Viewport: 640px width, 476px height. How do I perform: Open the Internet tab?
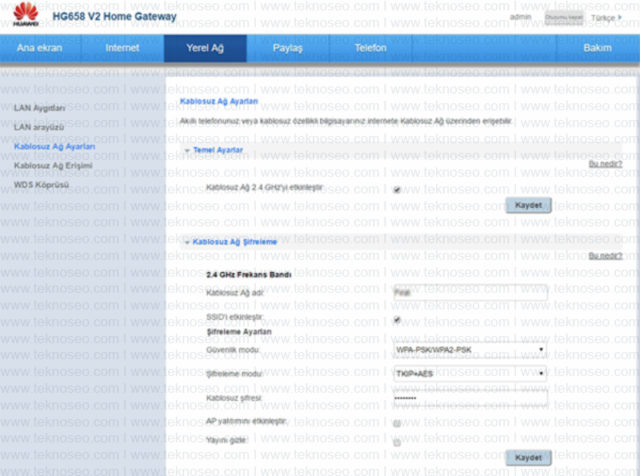coord(122,48)
